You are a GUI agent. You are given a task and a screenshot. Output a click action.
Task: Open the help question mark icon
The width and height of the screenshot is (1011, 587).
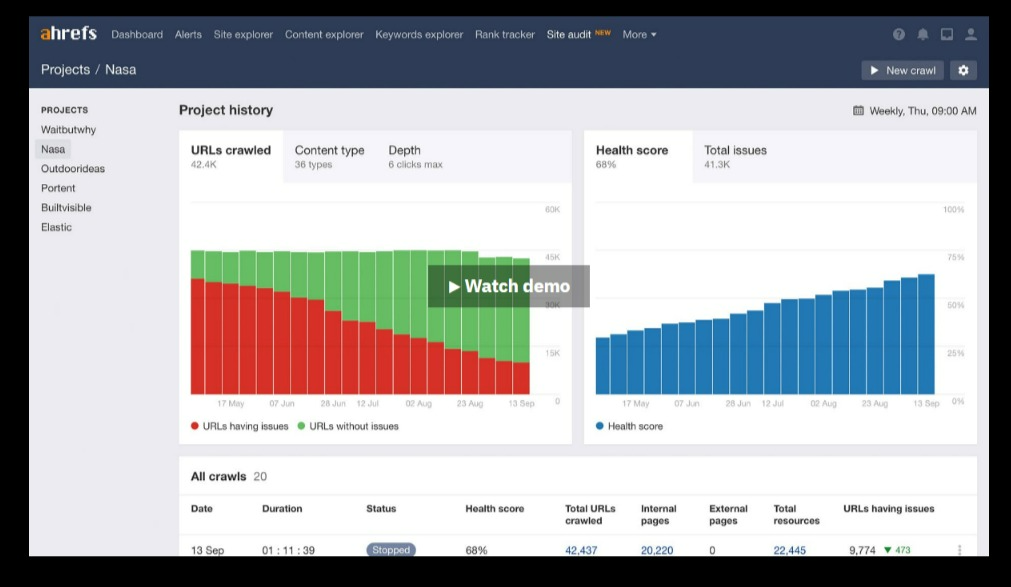click(899, 35)
